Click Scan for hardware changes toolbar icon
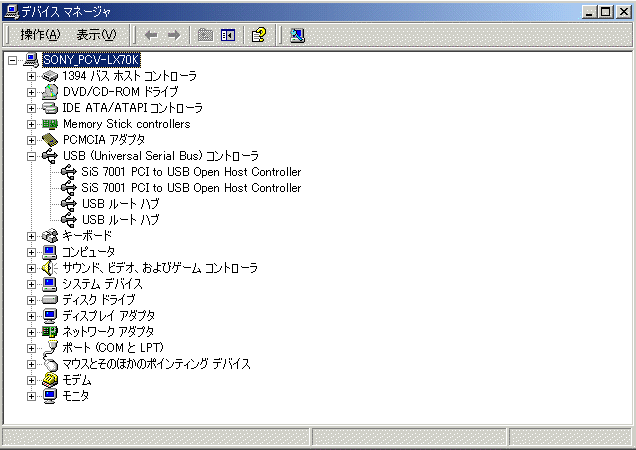This screenshot has width=636, height=450. [x=297, y=35]
